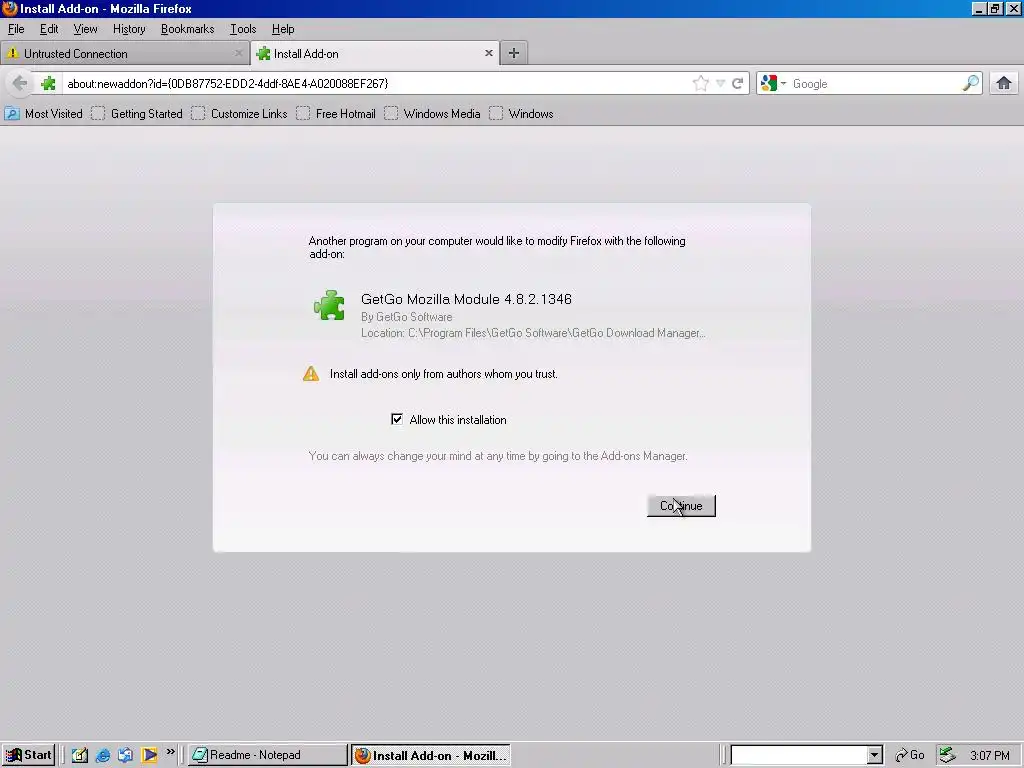Click the yellow warning triangle icon

(311, 374)
